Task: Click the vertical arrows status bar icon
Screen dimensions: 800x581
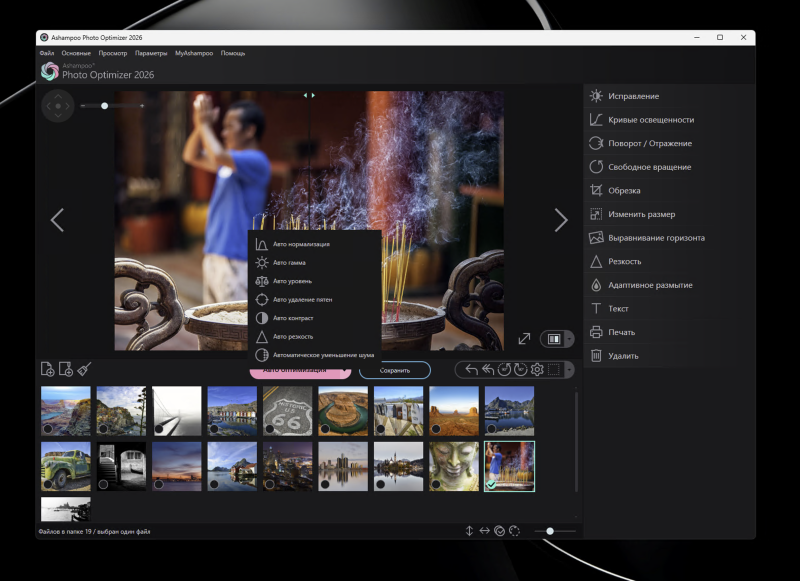Action: [469, 531]
